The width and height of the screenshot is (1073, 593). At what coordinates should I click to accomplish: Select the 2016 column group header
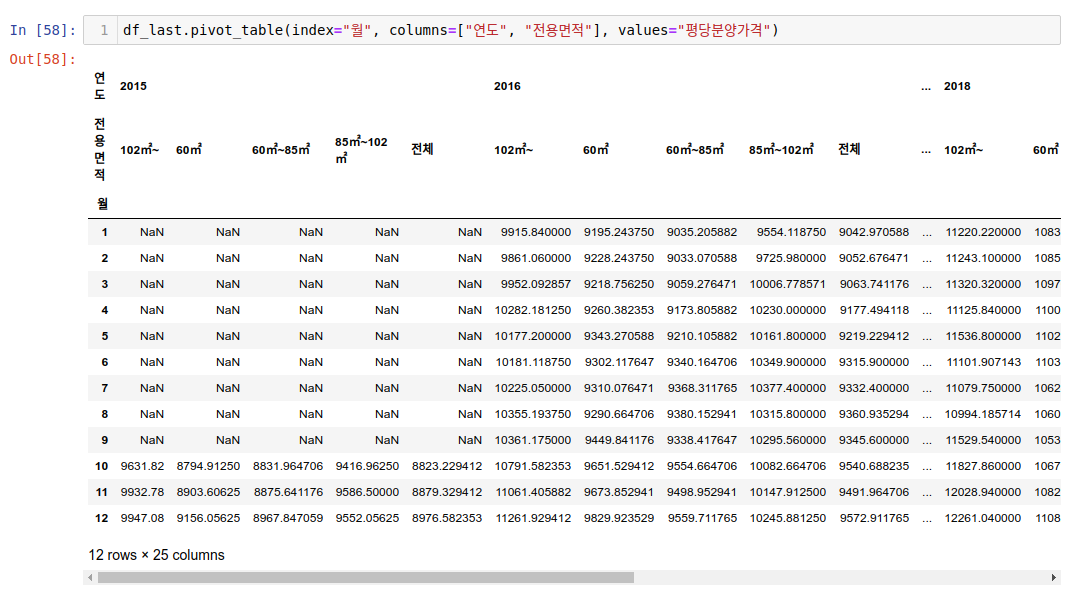pos(507,86)
